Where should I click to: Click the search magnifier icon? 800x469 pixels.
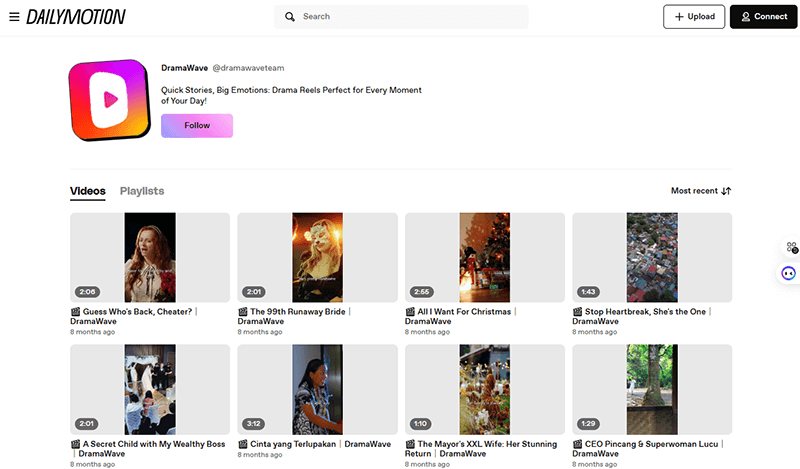[290, 17]
